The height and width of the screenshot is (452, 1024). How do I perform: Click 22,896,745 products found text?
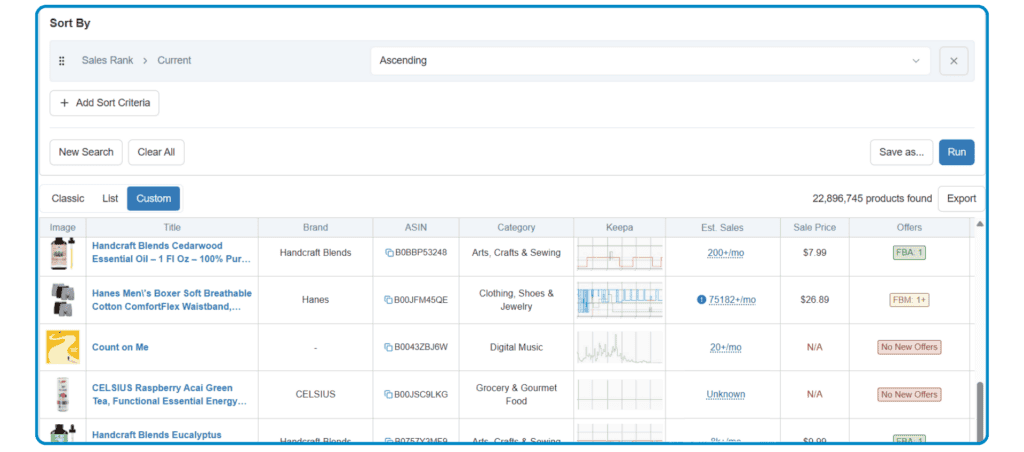(x=871, y=199)
